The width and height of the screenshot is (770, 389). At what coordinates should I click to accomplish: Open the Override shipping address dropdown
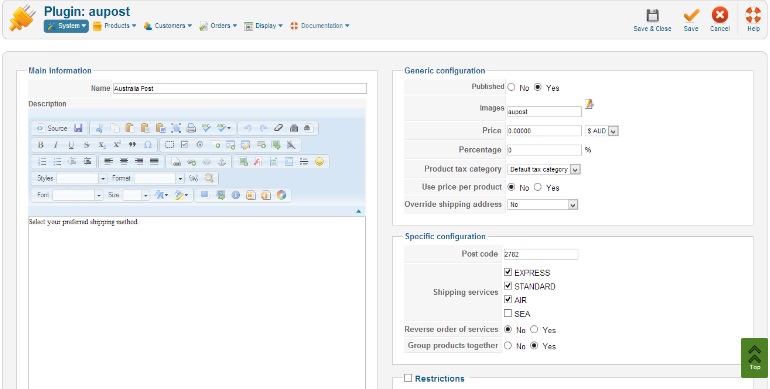click(542, 205)
